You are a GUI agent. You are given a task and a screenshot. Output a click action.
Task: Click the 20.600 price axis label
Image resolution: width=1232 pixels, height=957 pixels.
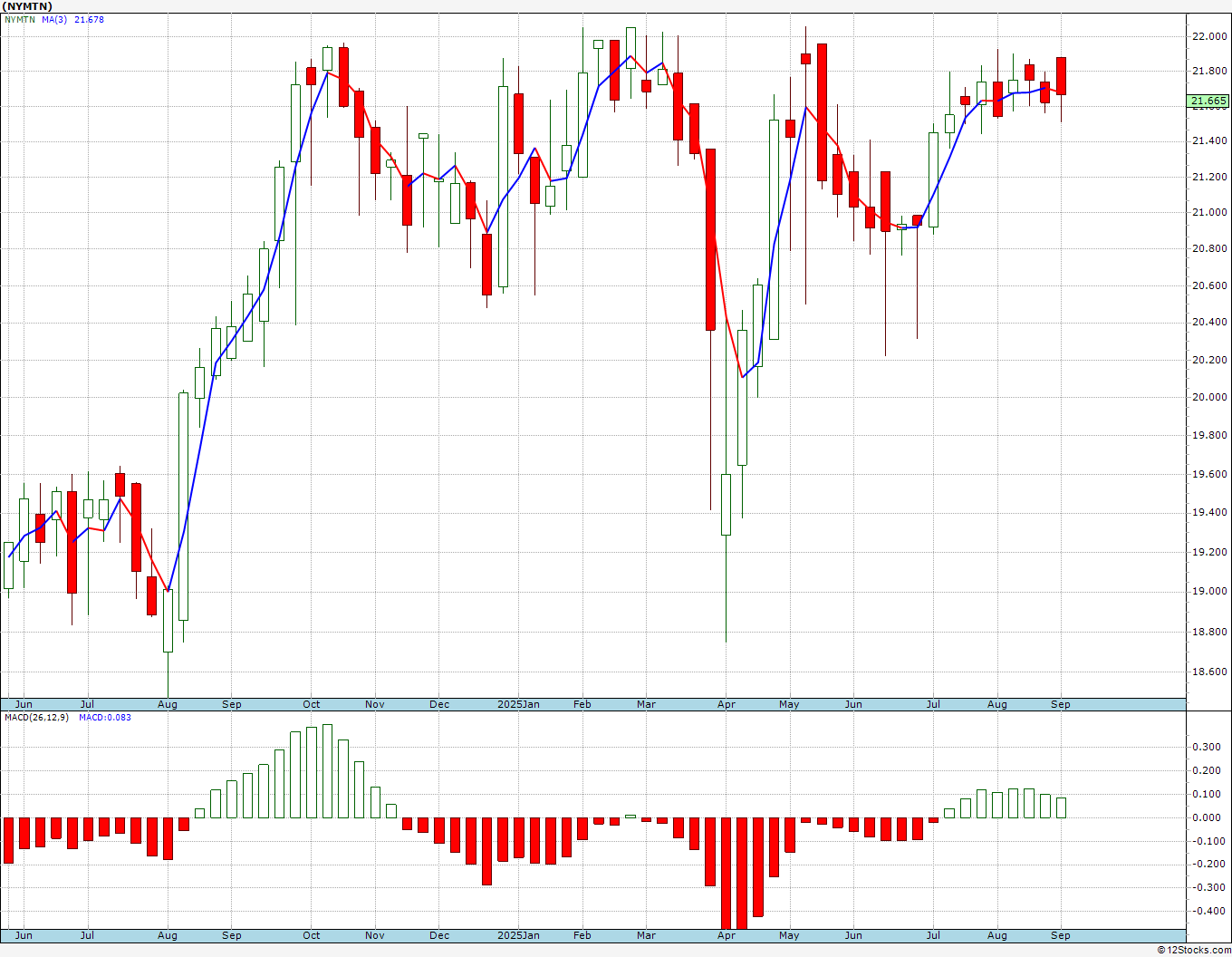pyautogui.click(x=1209, y=285)
